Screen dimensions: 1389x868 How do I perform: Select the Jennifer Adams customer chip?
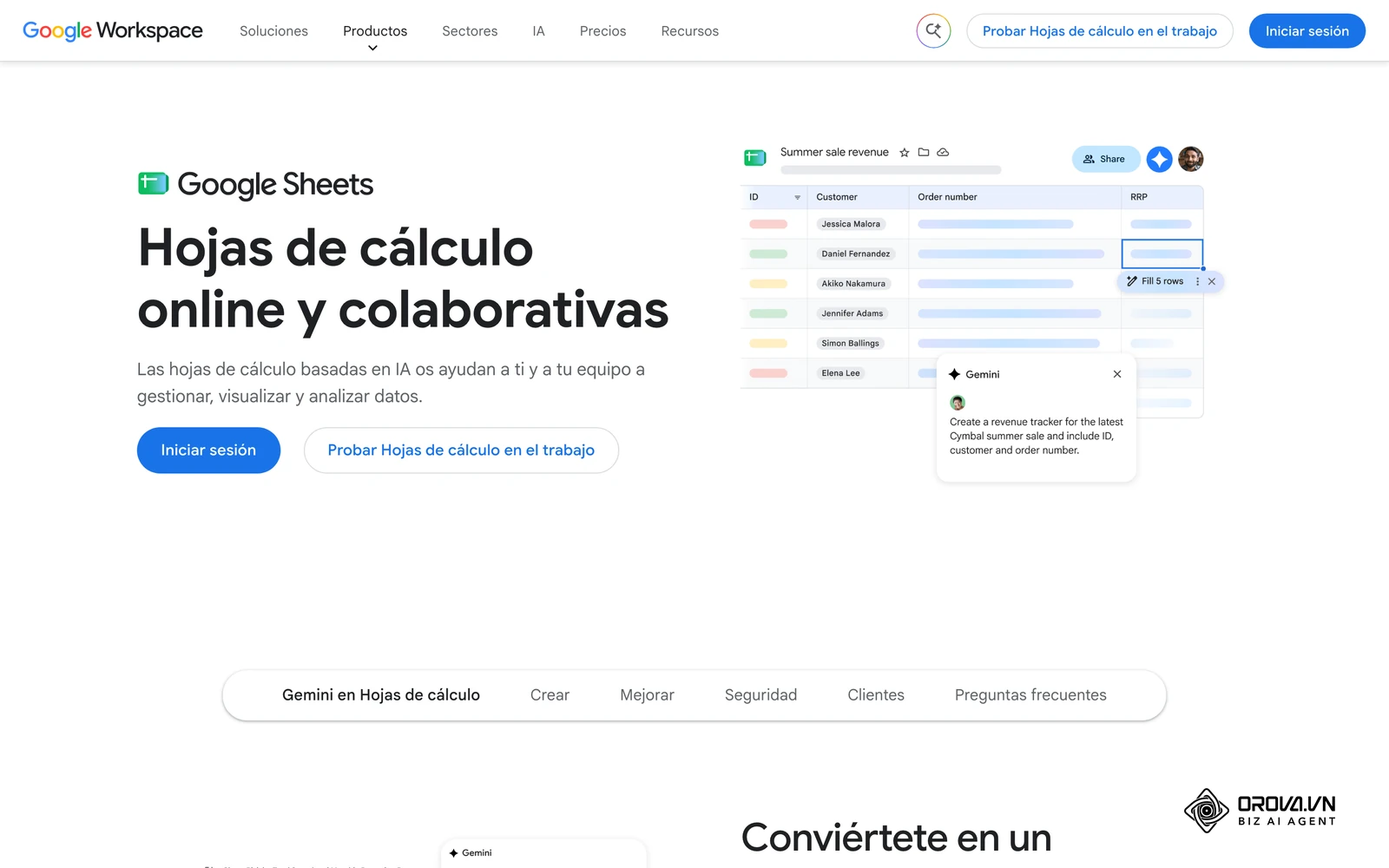(x=852, y=313)
